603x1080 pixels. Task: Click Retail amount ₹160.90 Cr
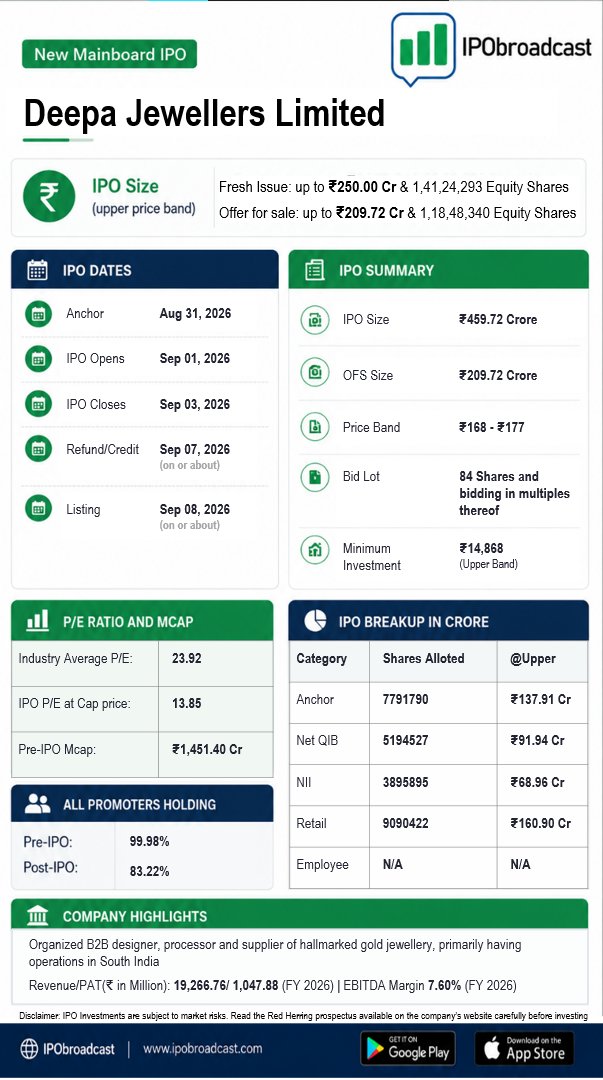[541, 823]
